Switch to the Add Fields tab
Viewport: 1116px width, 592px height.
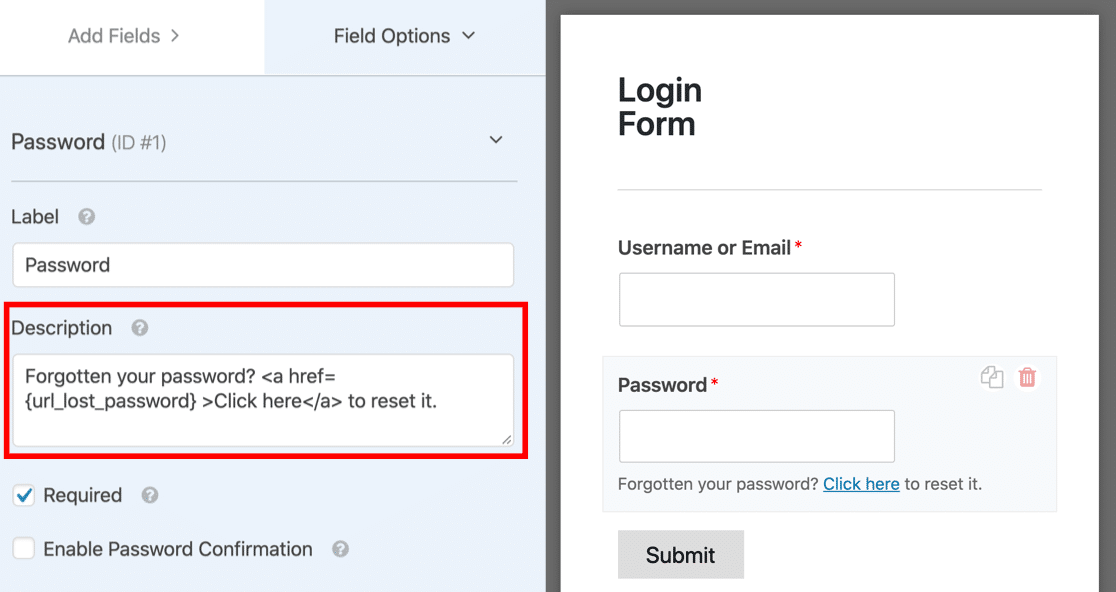(x=124, y=36)
